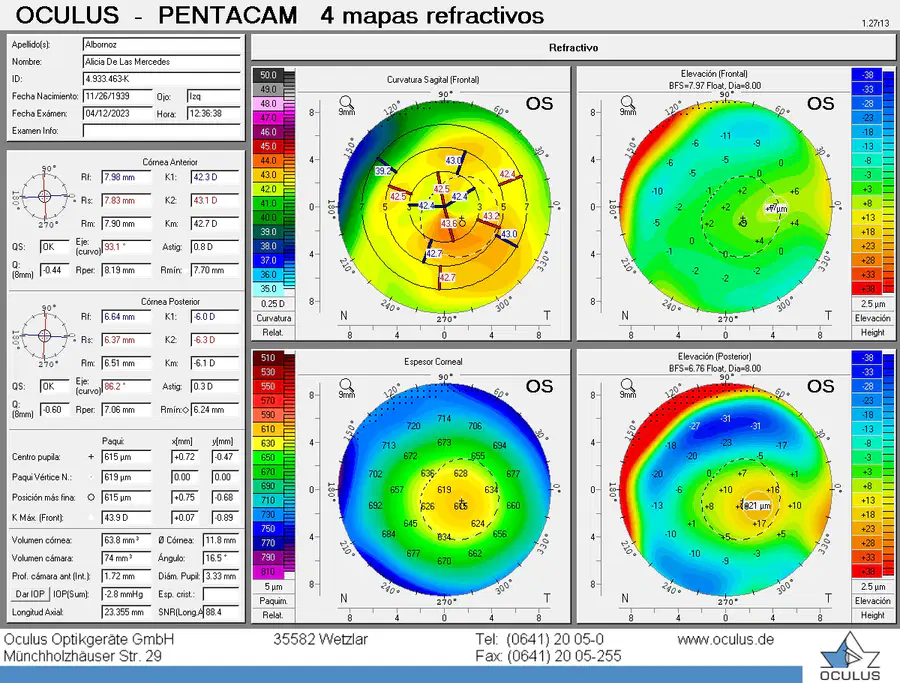Click the cross marker beside Centro pupila
Viewport: 900px width, 683px height.
point(91,457)
